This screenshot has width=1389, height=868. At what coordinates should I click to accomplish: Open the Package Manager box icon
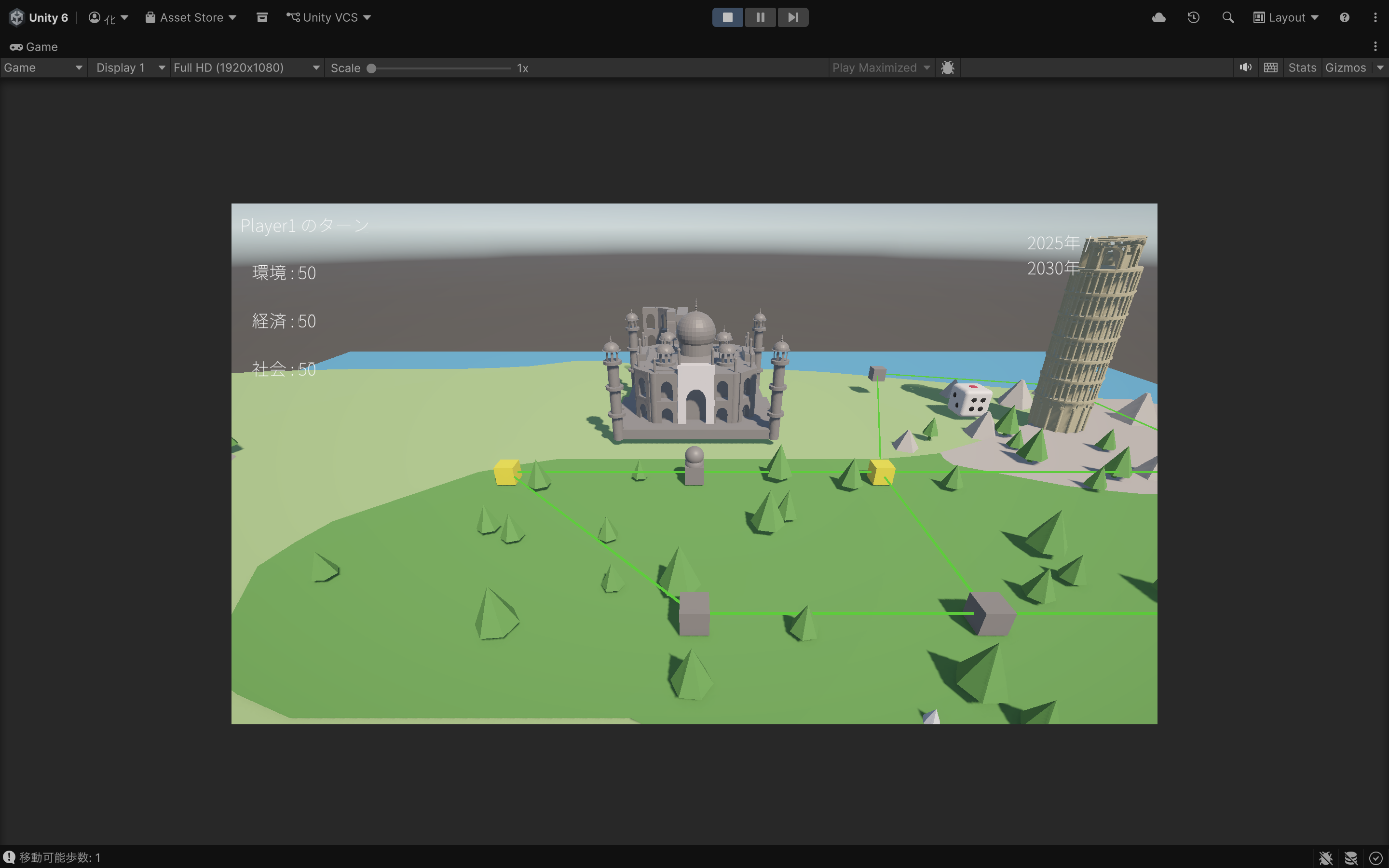click(262, 17)
